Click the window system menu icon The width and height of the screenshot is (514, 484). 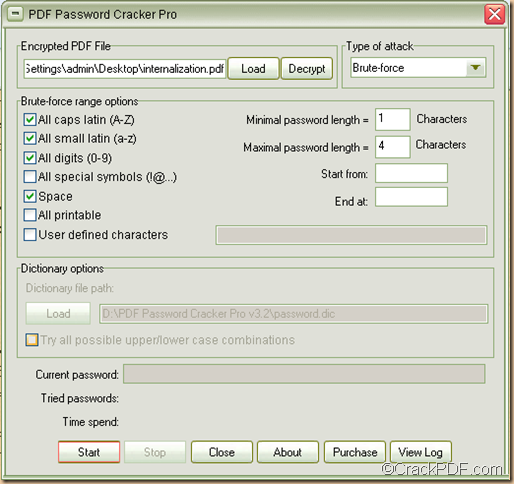(x=15, y=14)
